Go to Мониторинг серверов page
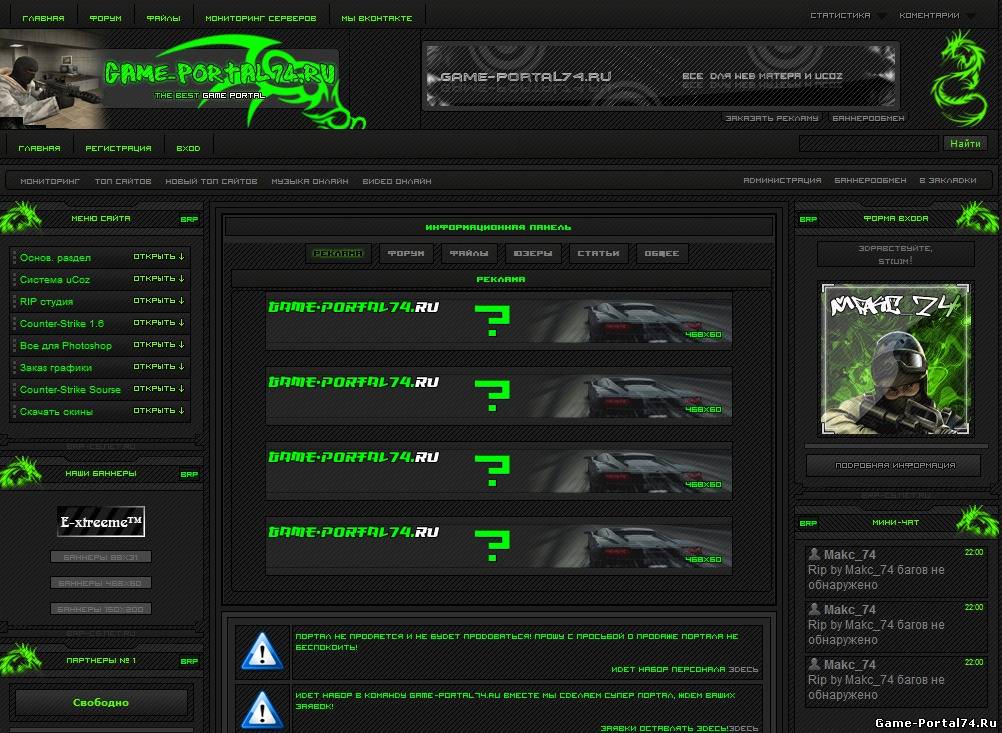1002x733 pixels. (x=261, y=19)
